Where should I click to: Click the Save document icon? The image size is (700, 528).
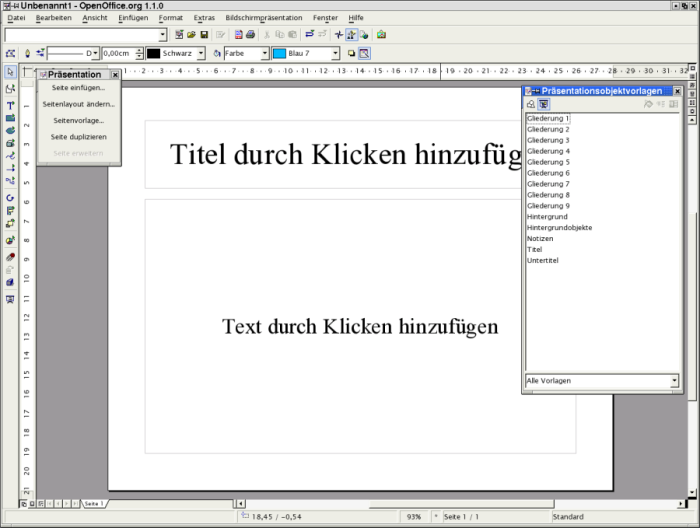click(204, 35)
